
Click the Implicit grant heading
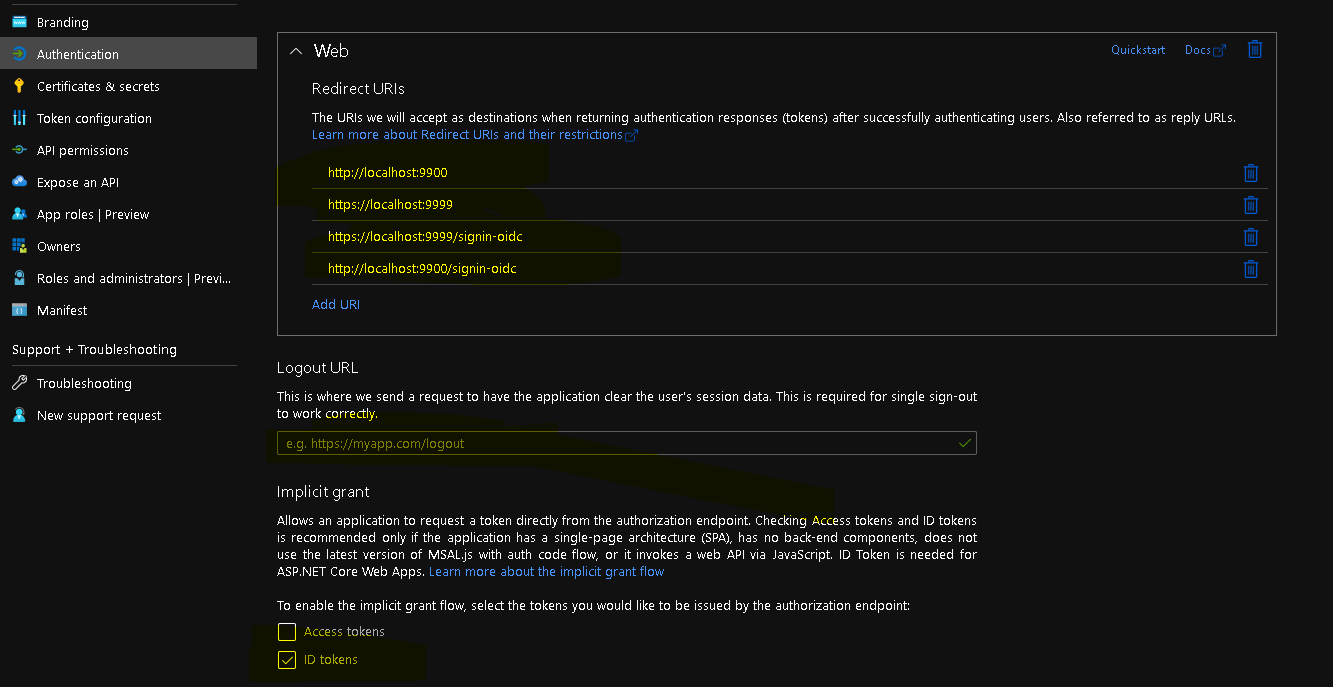323,492
